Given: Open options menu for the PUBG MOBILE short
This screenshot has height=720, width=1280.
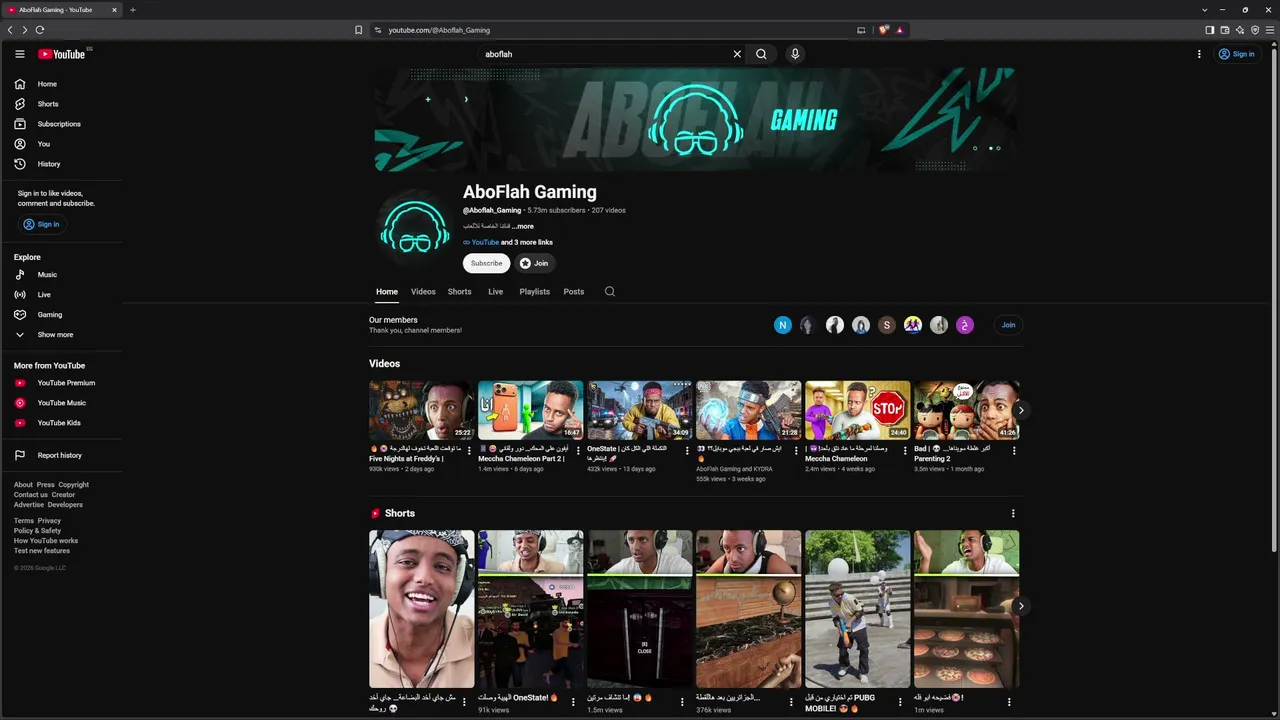Looking at the screenshot, I should click(900, 702).
